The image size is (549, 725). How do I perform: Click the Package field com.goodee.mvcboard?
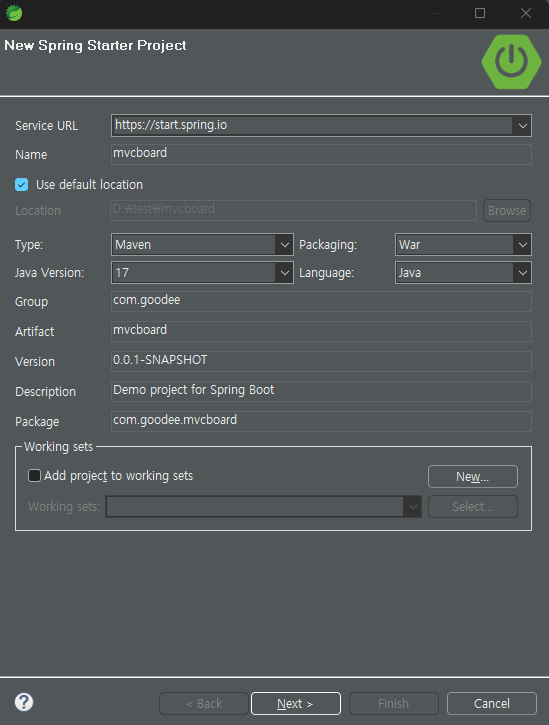coord(321,421)
